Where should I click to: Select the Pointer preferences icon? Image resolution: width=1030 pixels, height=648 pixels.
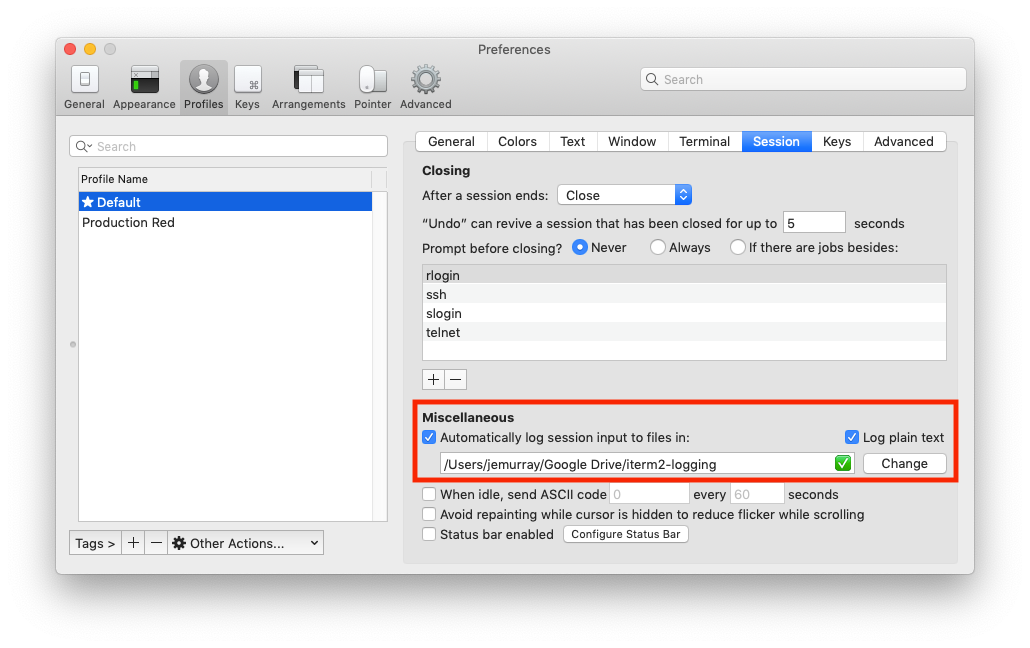coord(372,86)
